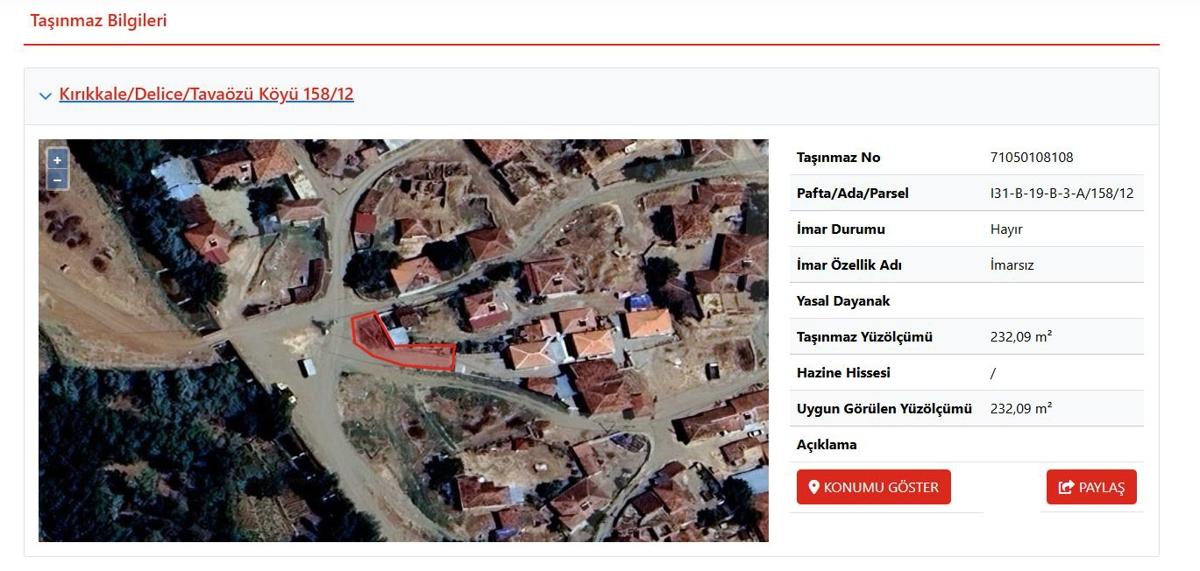Click the Yasal Dayanak row label
The width and height of the screenshot is (1200, 571).
coord(843,301)
